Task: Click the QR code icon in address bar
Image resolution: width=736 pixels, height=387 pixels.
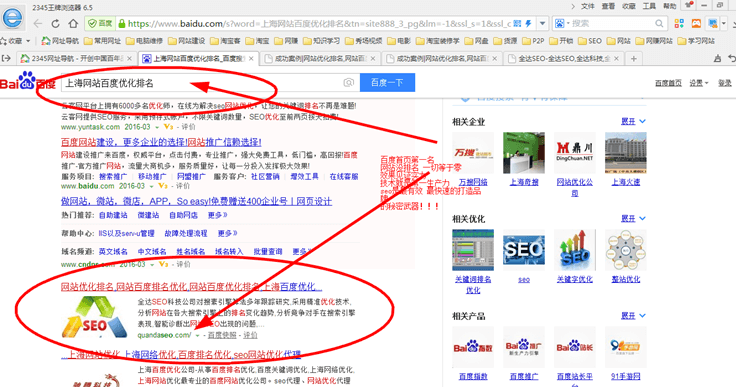Action: point(517,23)
